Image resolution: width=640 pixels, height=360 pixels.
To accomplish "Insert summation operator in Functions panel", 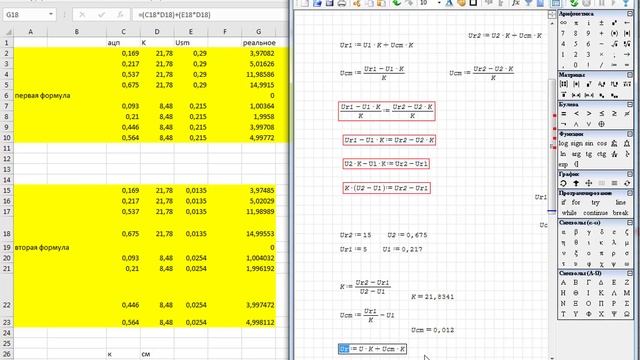I will [x=614, y=144].
